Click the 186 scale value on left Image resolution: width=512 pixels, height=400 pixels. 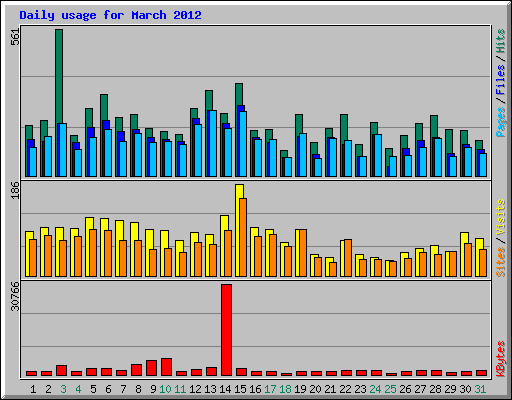pyautogui.click(x=15, y=190)
